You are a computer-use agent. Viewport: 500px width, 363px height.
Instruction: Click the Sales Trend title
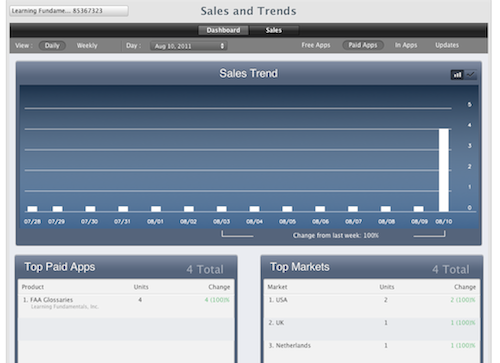(248, 73)
